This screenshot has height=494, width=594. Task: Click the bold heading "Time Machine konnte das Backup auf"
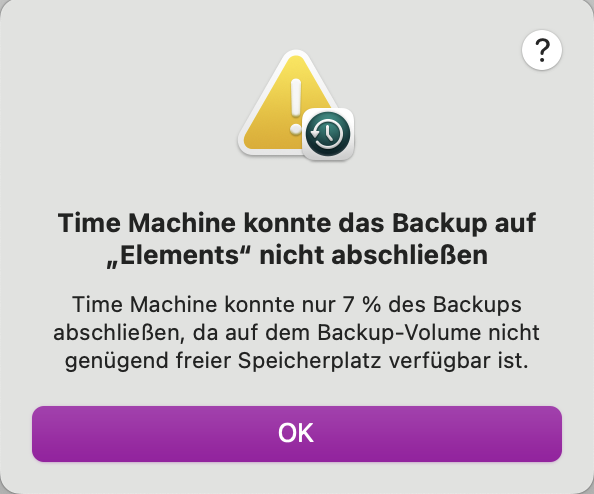point(297,223)
